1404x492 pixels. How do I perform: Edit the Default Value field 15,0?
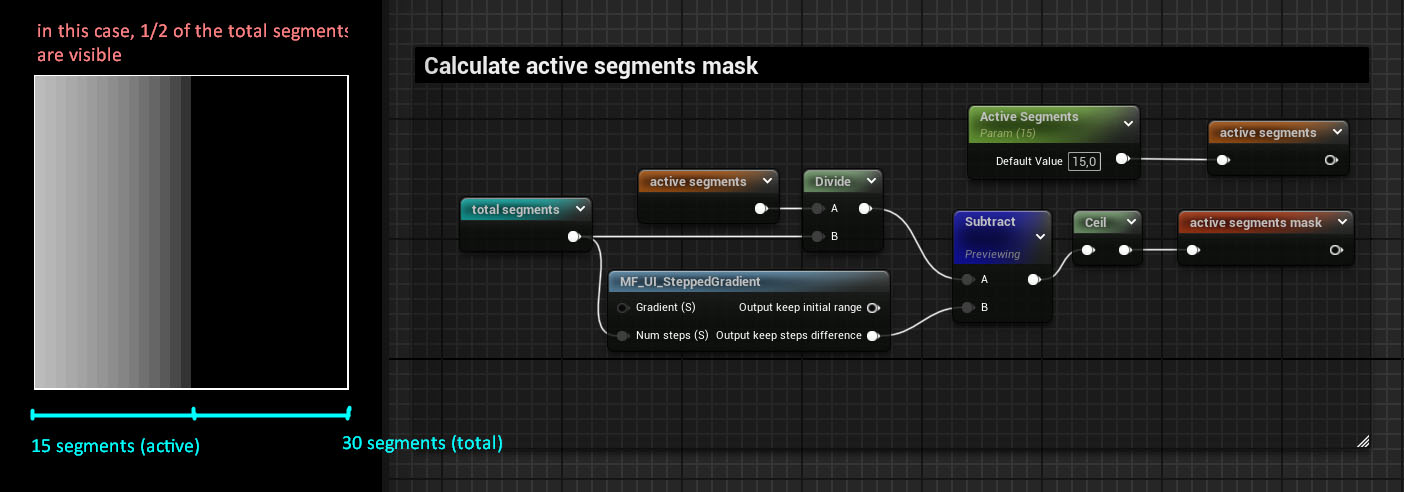click(x=1084, y=161)
